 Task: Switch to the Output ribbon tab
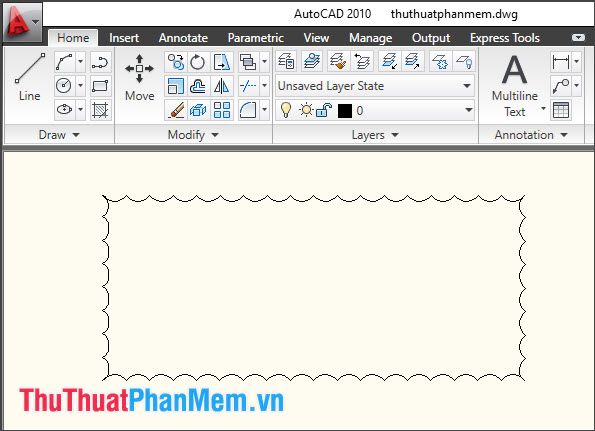pos(431,38)
